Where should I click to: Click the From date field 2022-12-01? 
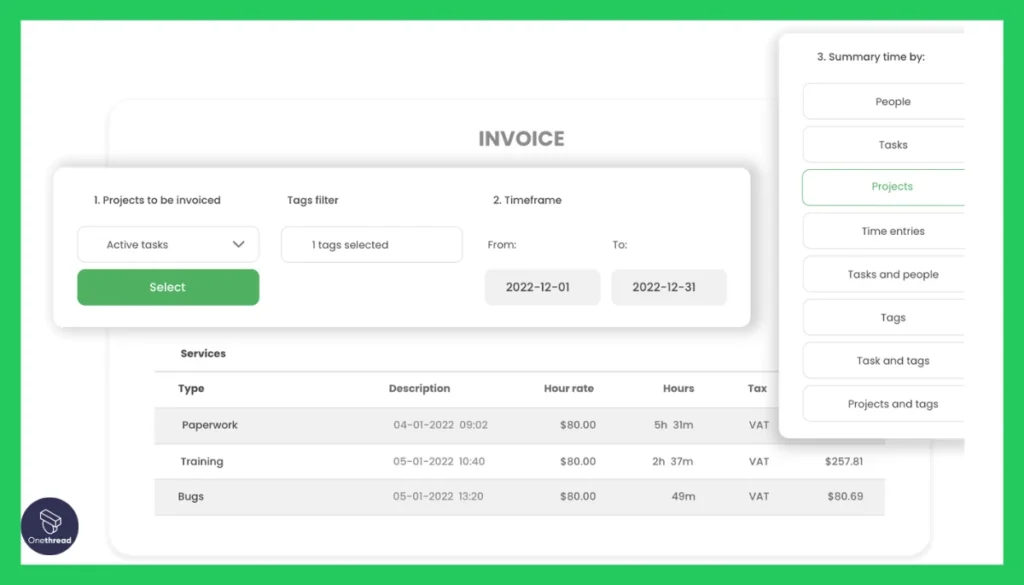pos(542,287)
